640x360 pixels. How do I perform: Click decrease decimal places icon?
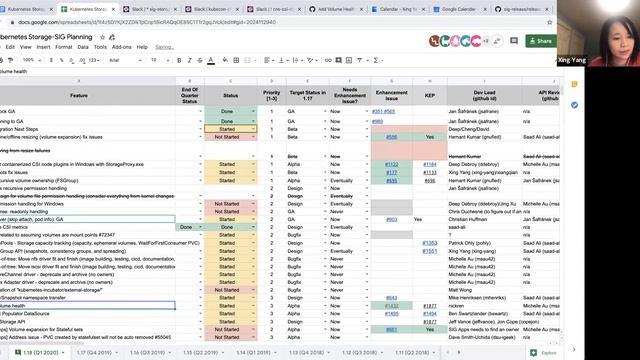(71, 60)
